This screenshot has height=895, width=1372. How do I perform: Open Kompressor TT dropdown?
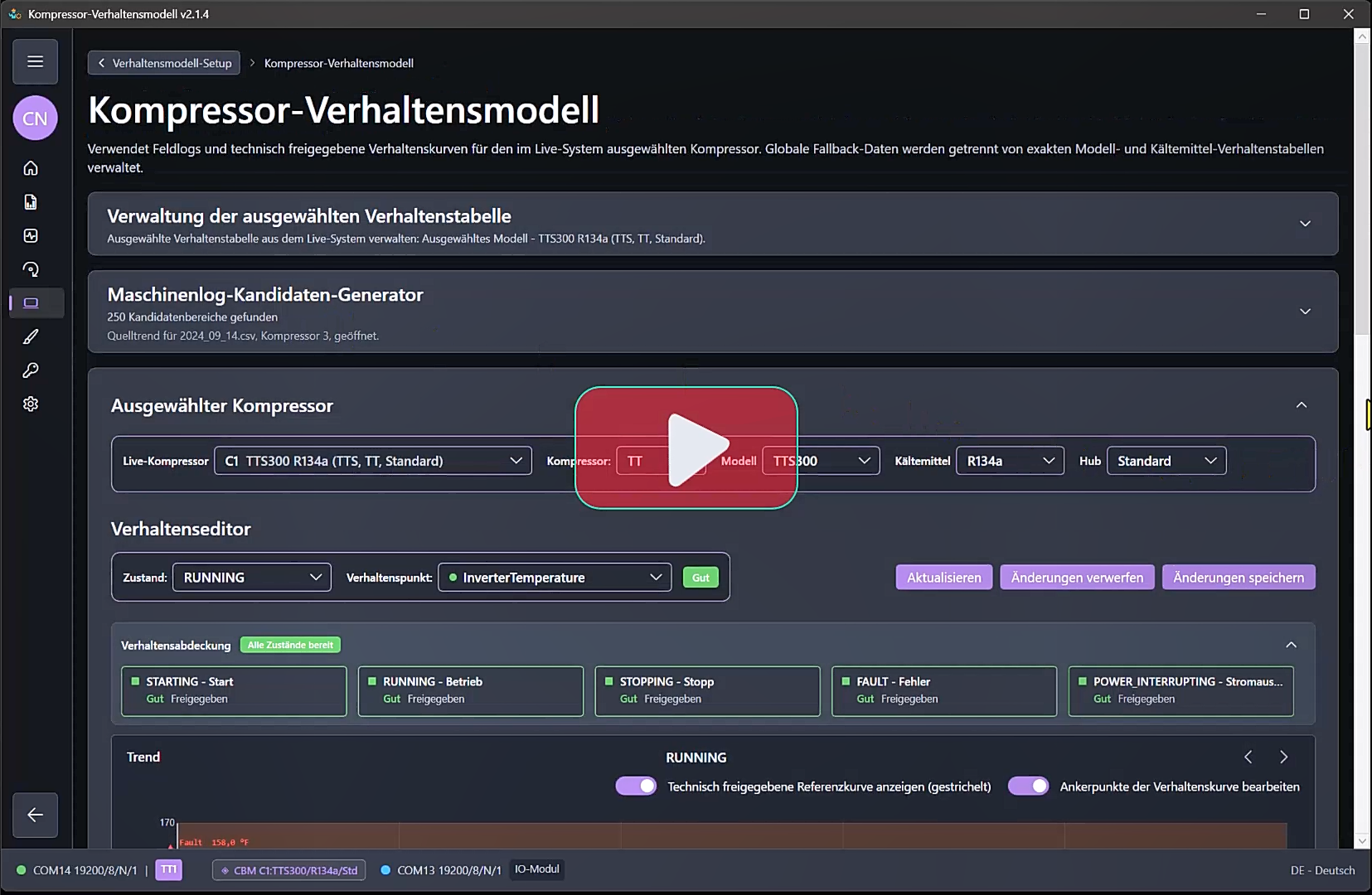tap(662, 461)
